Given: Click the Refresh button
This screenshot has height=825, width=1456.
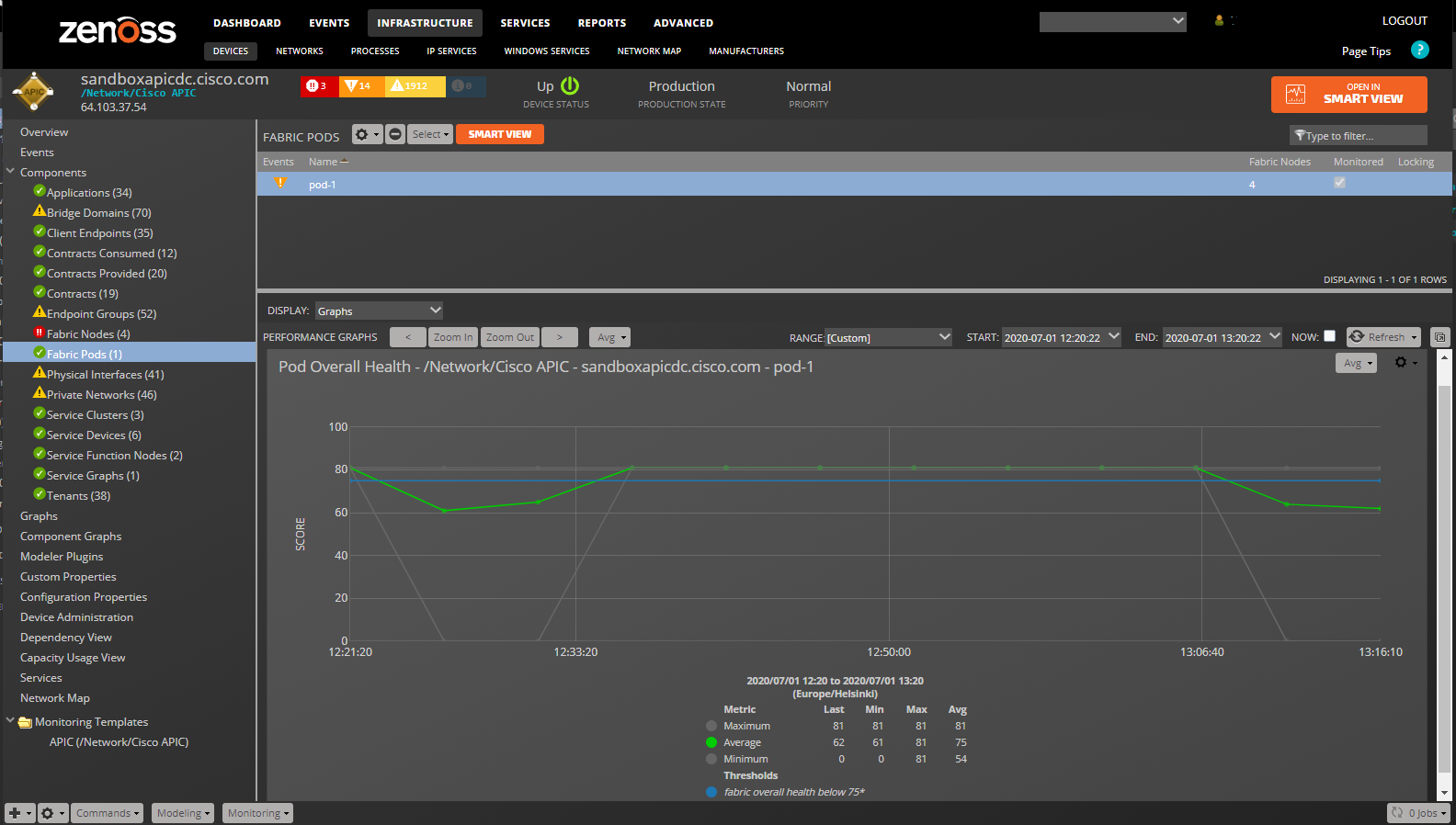Looking at the screenshot, I should (1383, 337).
